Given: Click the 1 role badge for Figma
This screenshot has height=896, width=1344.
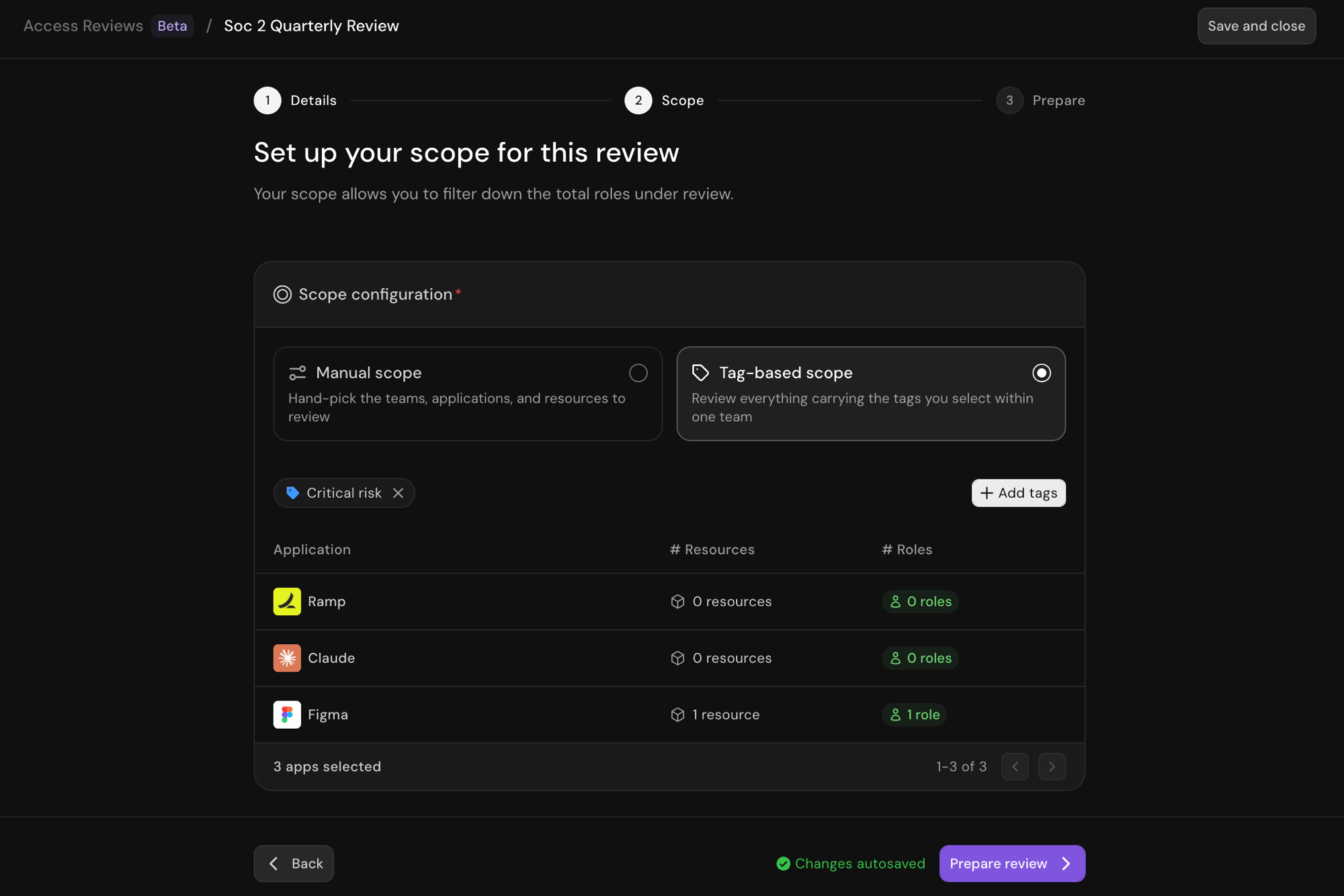Looking at the screenshot, I should click(914, 714).
